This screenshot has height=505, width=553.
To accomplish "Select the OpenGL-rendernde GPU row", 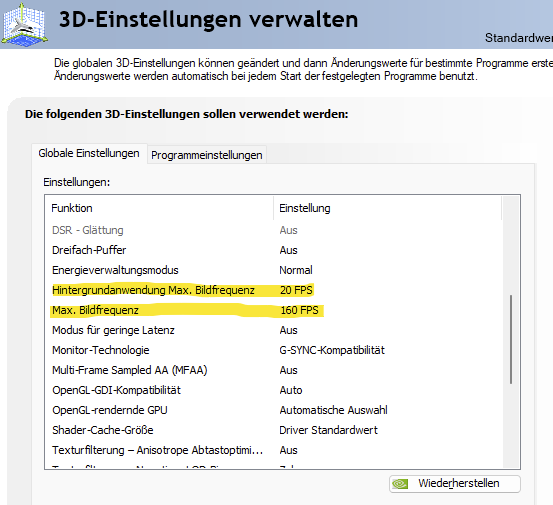I will point(273,410).
